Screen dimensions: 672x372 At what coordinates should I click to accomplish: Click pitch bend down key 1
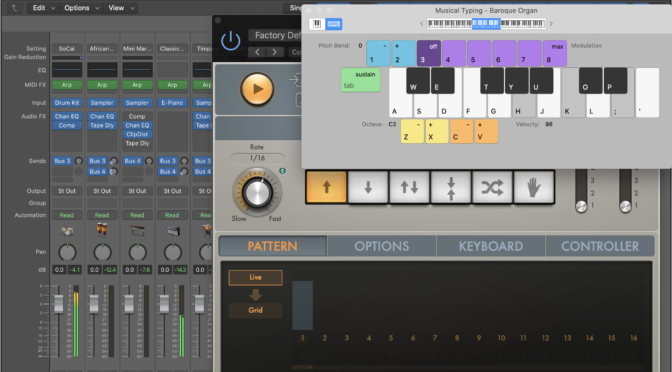tap(378, 53)
